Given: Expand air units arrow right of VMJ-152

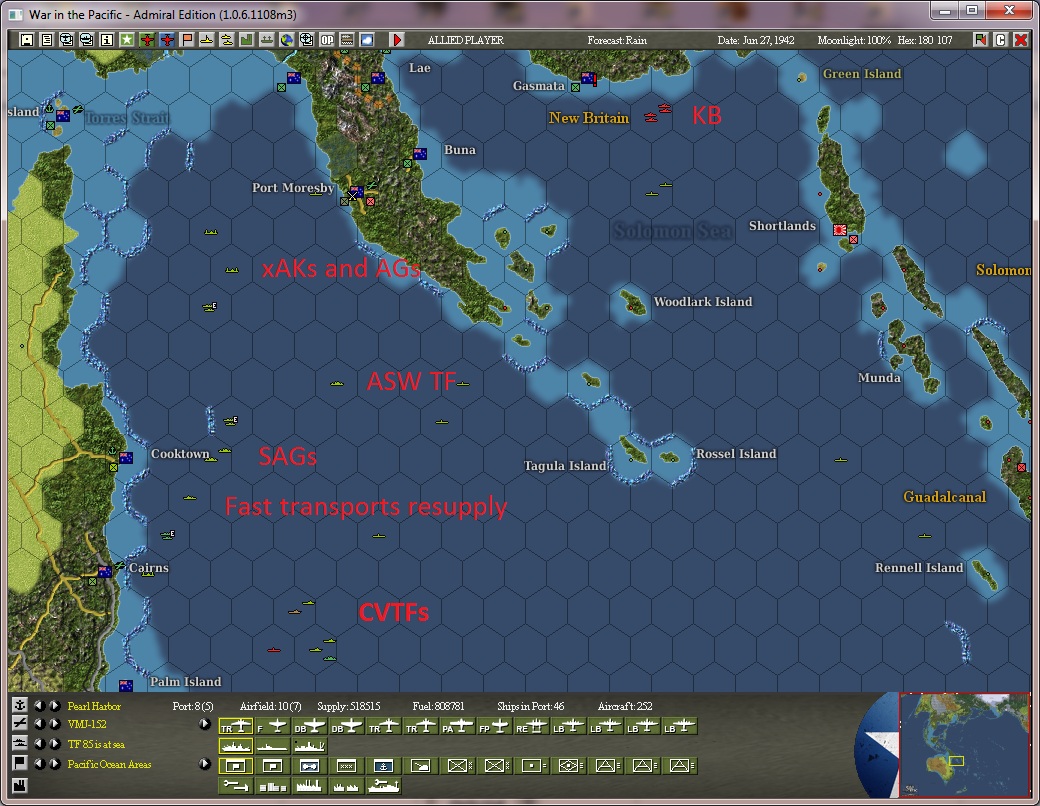Looking at the screenshot, I should point(205,724).
